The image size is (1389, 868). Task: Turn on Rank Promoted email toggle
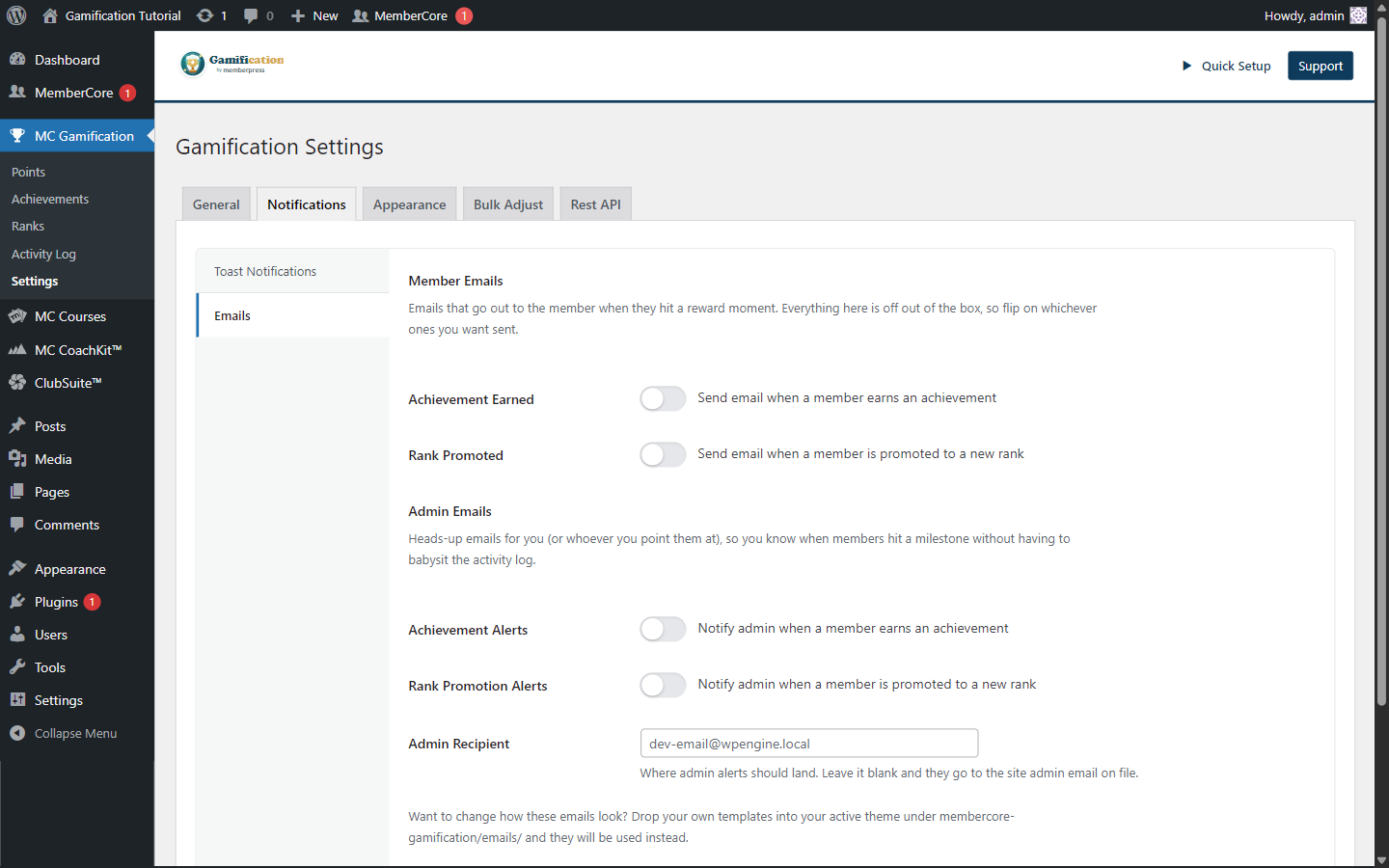pos(663,454)
